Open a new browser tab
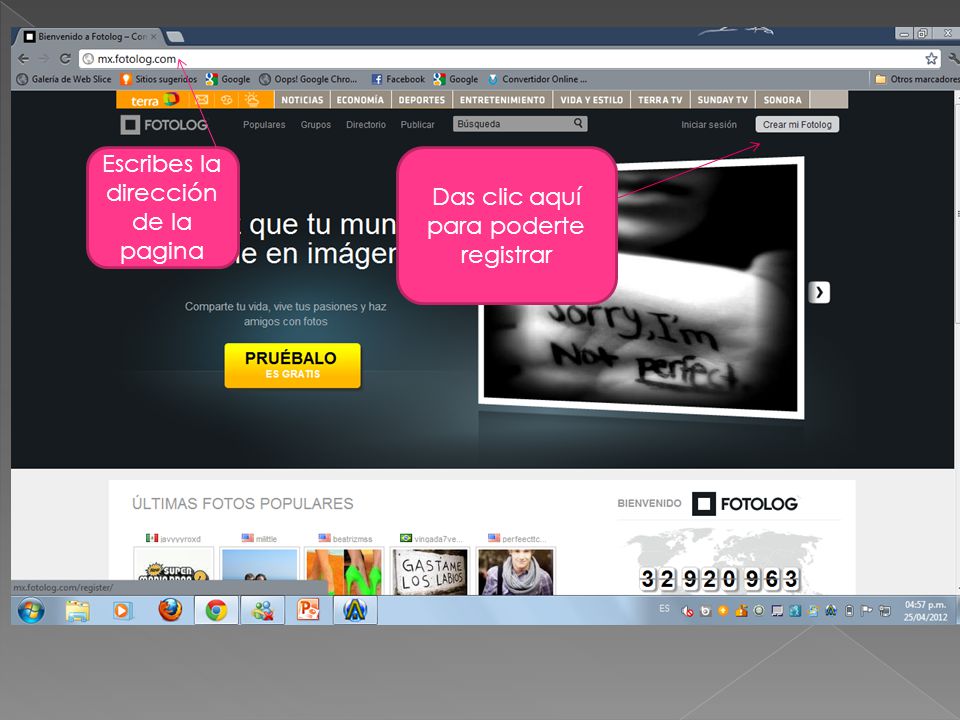 175,37
